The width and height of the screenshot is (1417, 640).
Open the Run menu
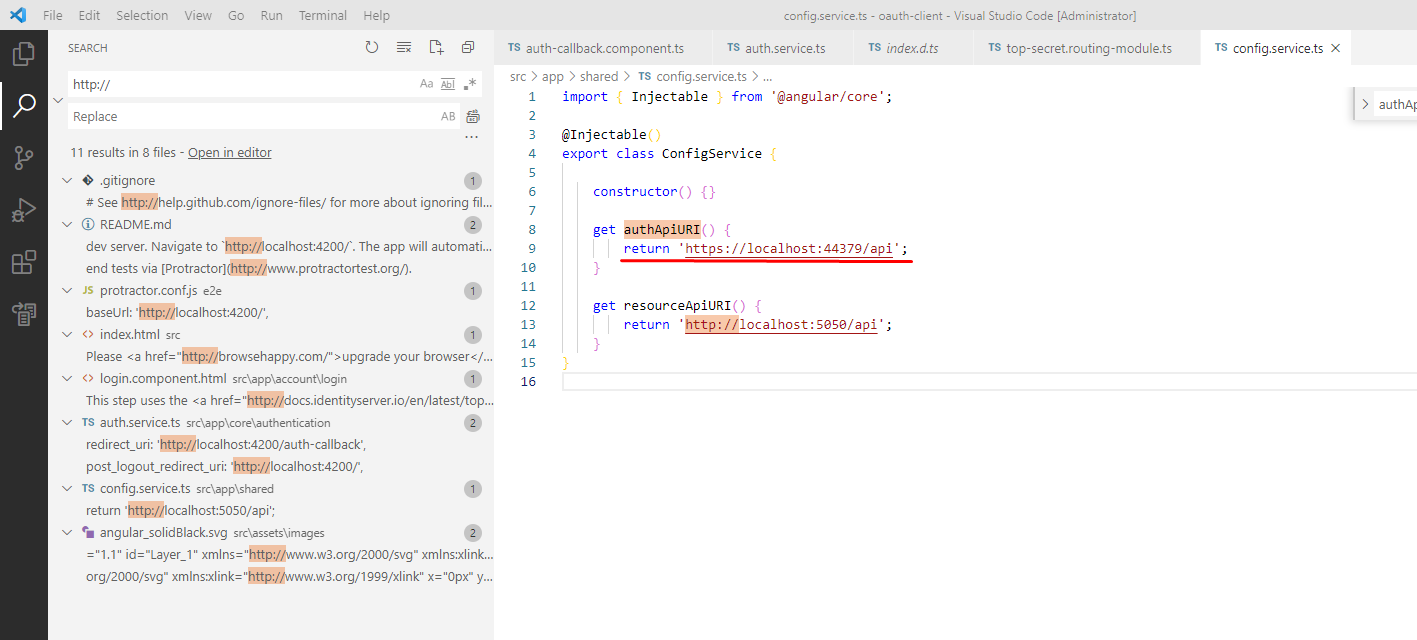(271, 15)
